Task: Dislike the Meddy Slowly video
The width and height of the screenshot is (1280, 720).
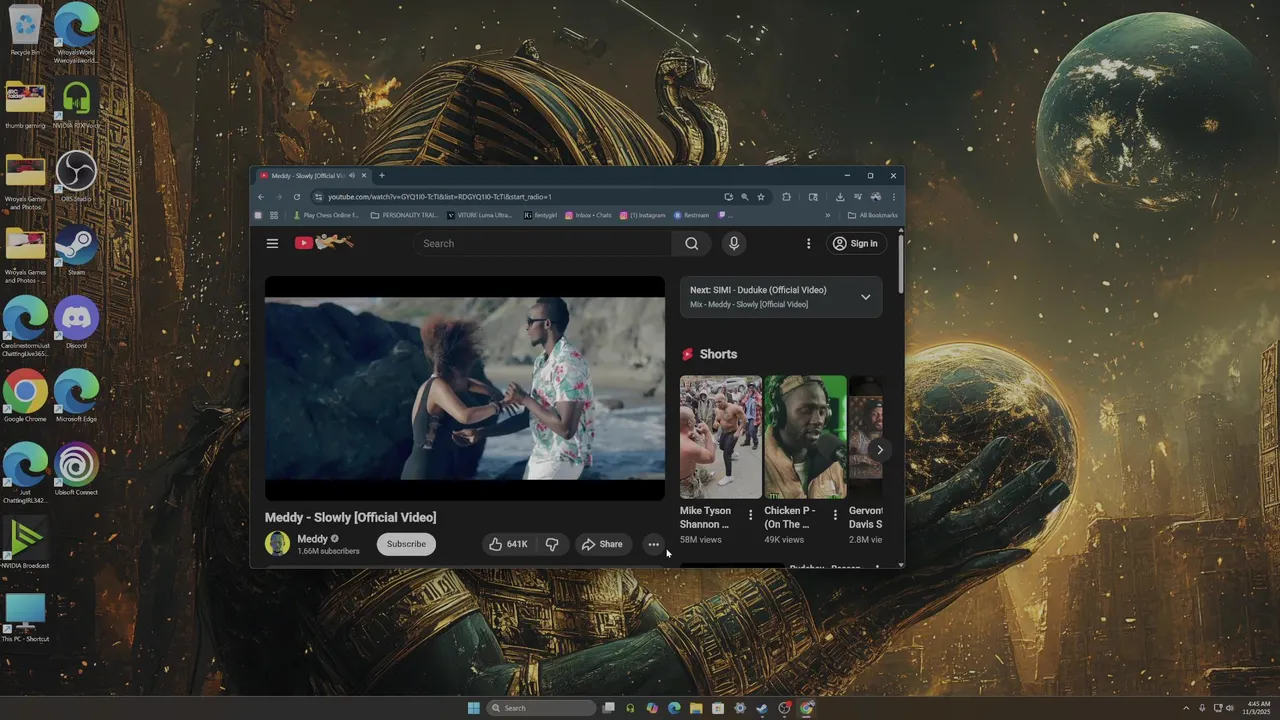Action: pos(552,544)
